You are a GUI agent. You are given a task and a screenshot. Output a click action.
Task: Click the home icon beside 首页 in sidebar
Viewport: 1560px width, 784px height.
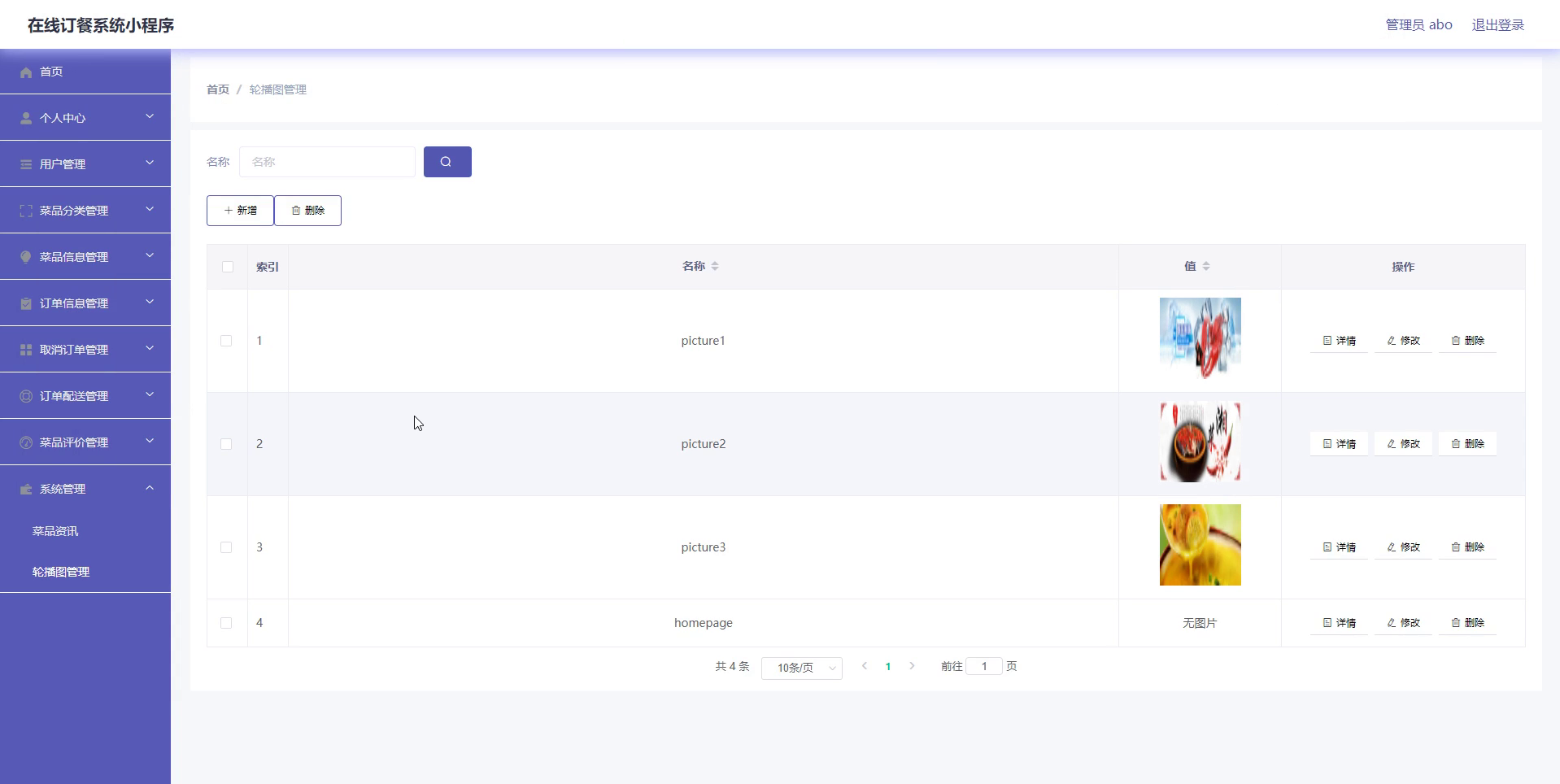coord(26,72)
